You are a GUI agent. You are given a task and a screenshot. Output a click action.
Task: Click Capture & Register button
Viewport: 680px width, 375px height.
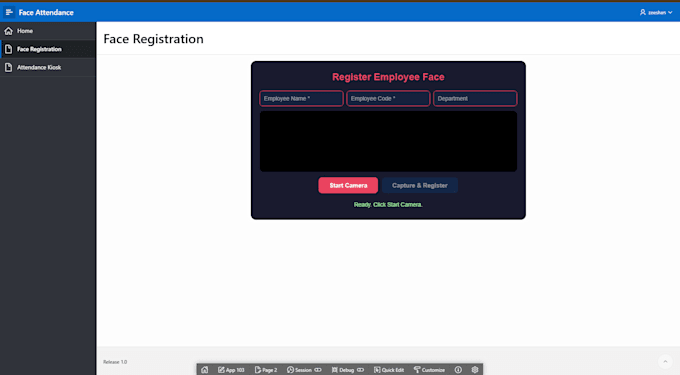tap(420, 185)
